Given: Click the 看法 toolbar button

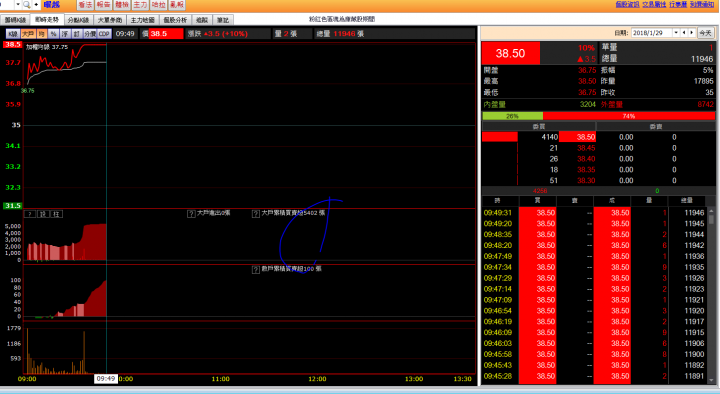Looking at the screenshot, I should point(85,5).
